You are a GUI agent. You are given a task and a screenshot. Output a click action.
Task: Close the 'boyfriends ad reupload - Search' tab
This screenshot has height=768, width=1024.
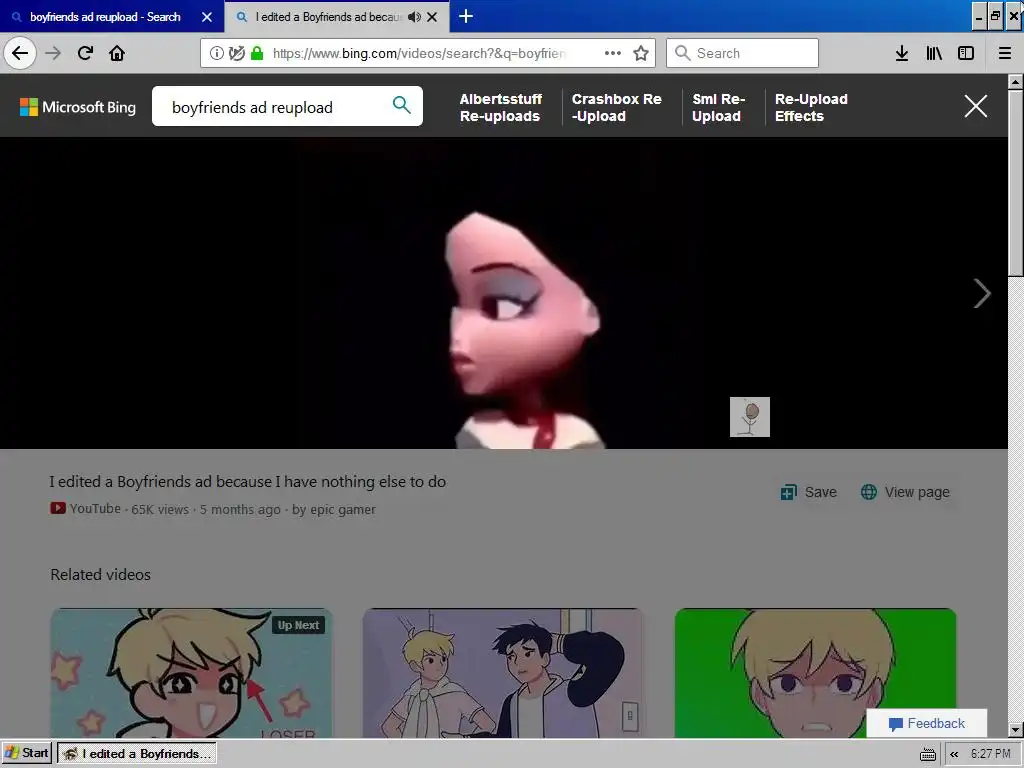click(x=207, y=17)
